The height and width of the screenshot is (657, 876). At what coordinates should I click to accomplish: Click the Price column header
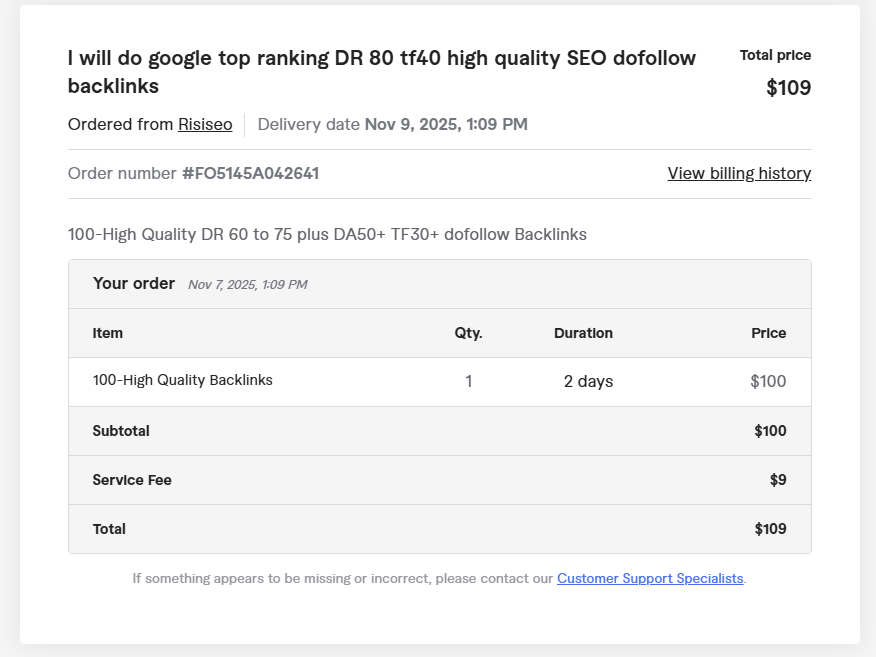[768, 333]
